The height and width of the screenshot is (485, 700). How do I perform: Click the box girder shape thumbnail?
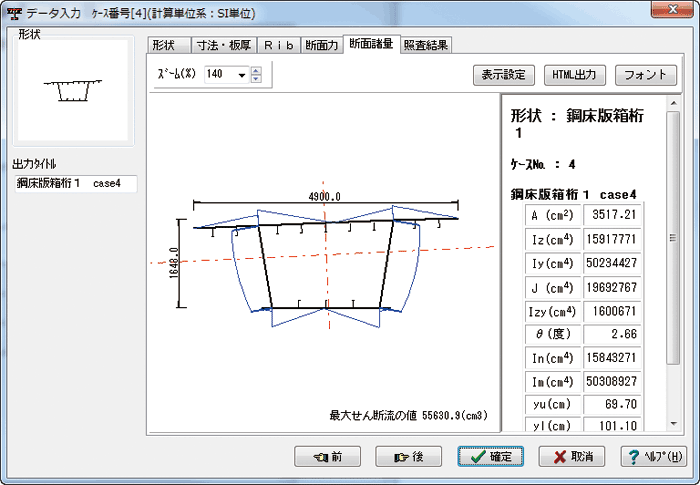pyautogui.click(x=73, y=91)
